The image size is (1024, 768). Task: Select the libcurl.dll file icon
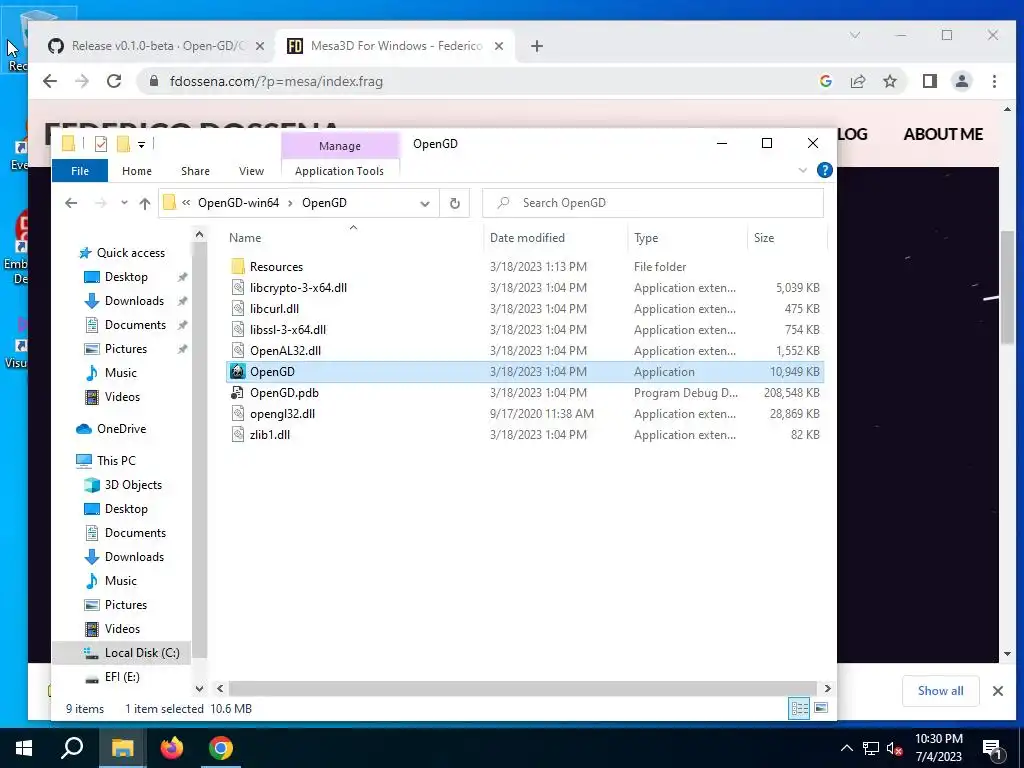238,308
